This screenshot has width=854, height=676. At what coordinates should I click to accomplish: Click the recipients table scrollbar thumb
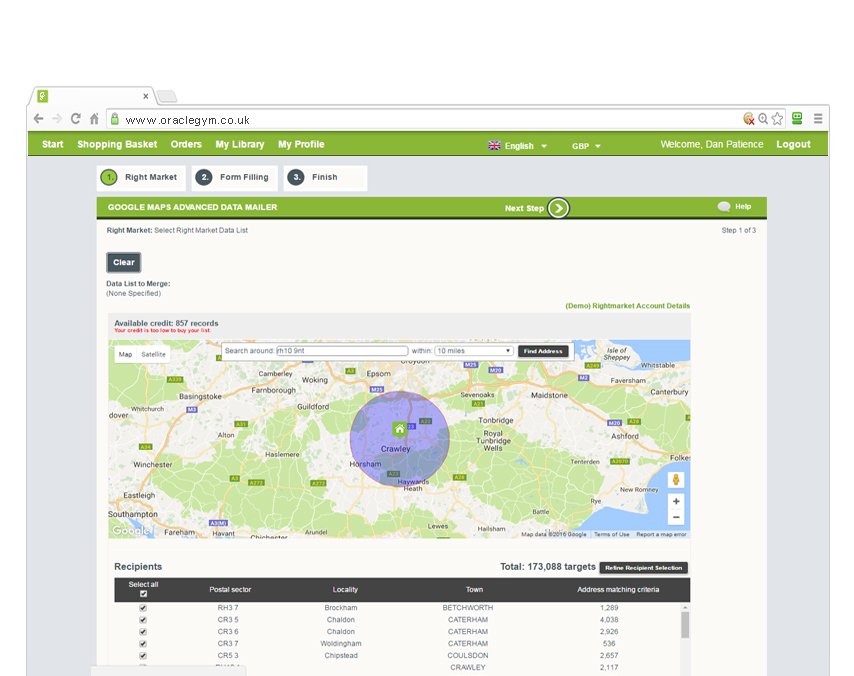[685, 625]
